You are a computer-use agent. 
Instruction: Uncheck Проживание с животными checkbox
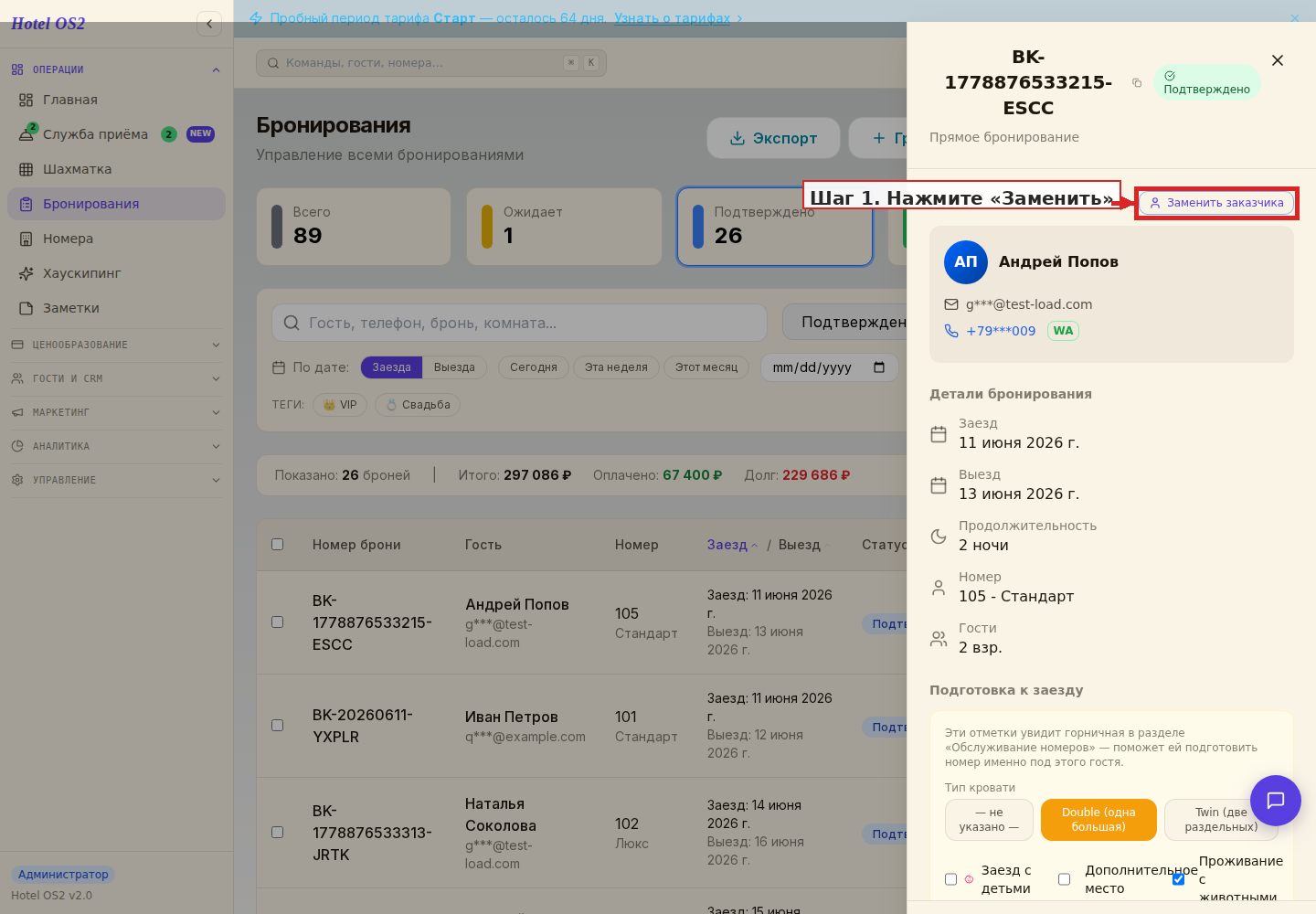[1178, 879]
